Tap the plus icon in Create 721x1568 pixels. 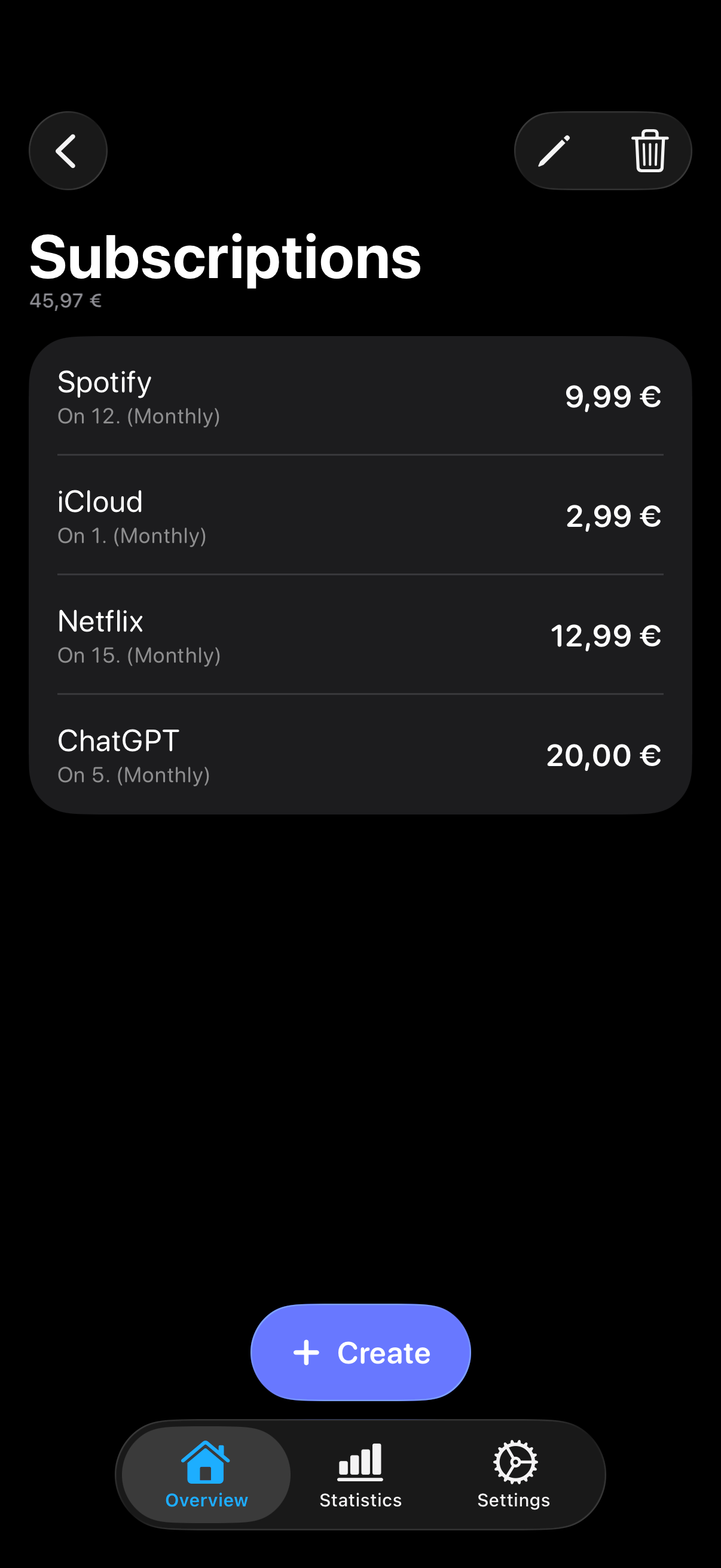pos(306,1353)
